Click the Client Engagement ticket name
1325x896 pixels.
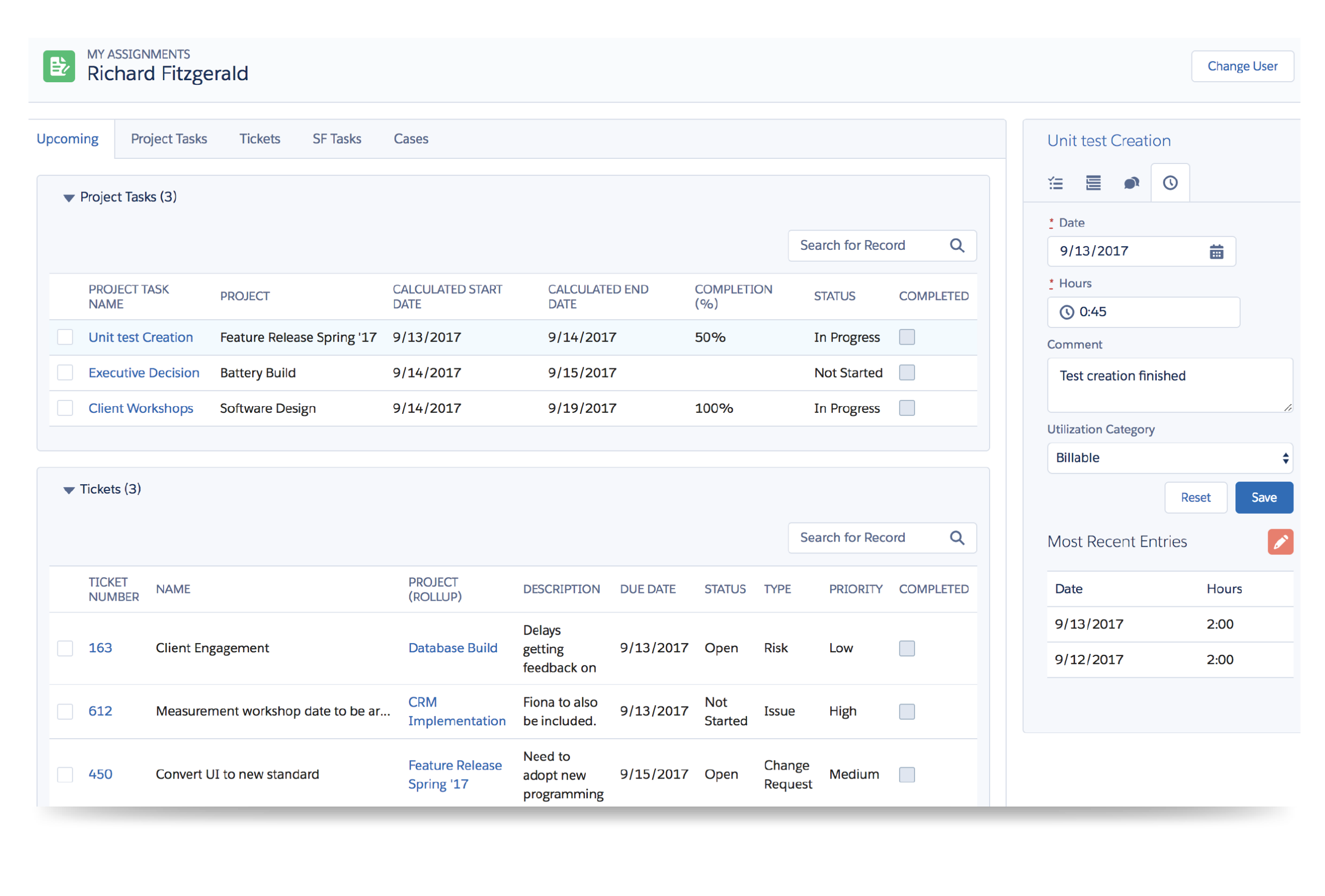[x=212, y=648]
